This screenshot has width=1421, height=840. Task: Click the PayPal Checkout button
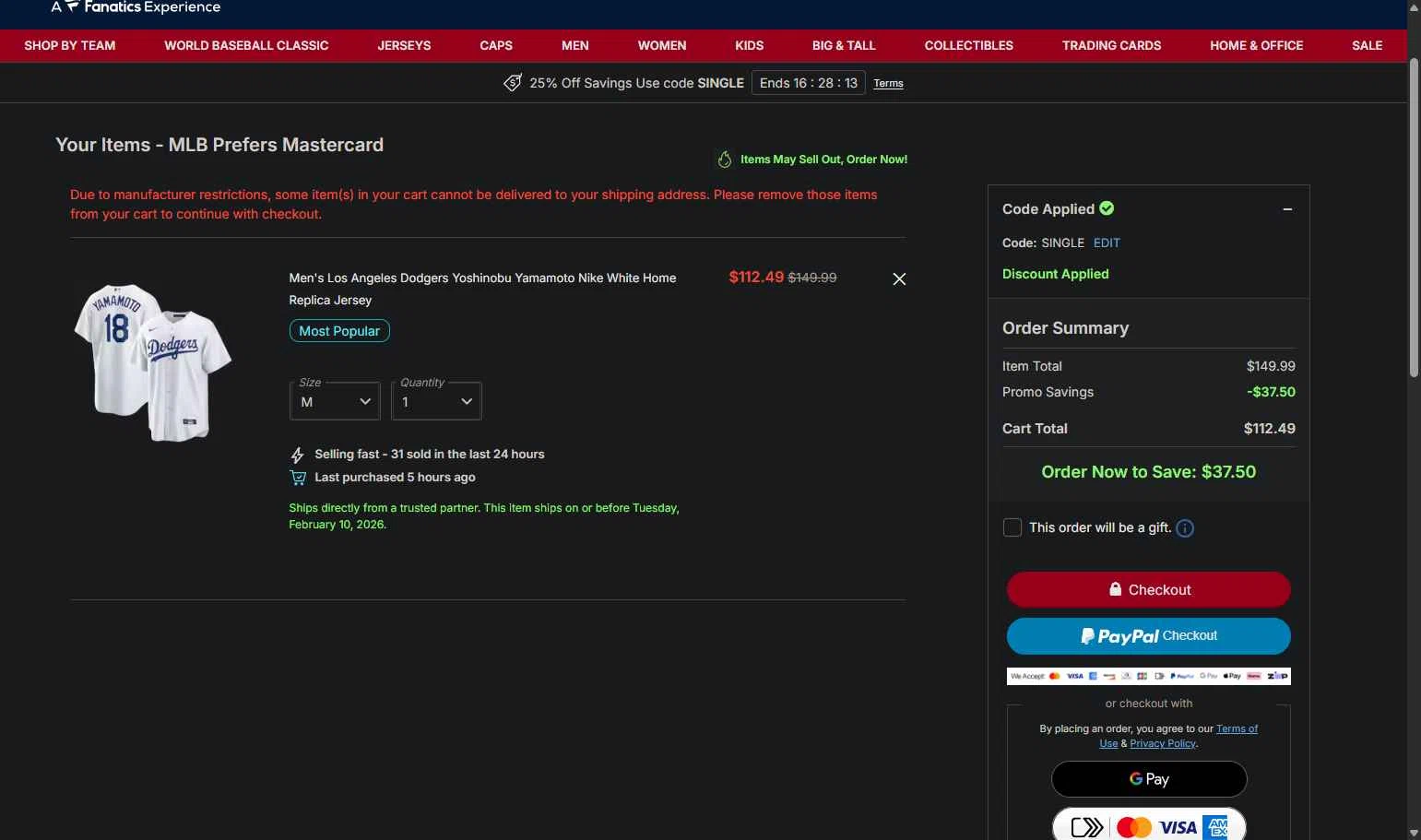(x=1148, y=636)
